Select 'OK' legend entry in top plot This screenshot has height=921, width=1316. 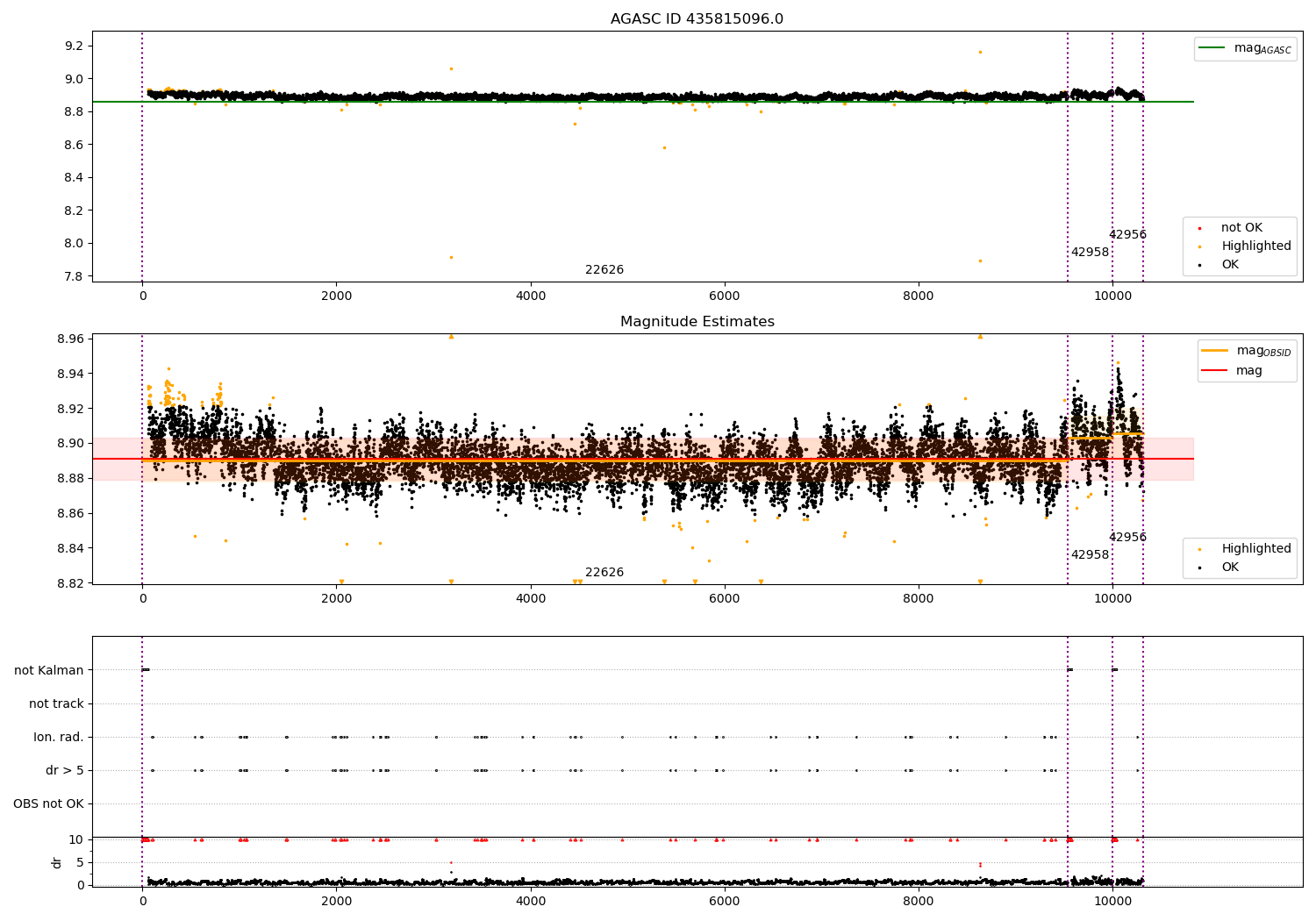[x=1230, y=265]
